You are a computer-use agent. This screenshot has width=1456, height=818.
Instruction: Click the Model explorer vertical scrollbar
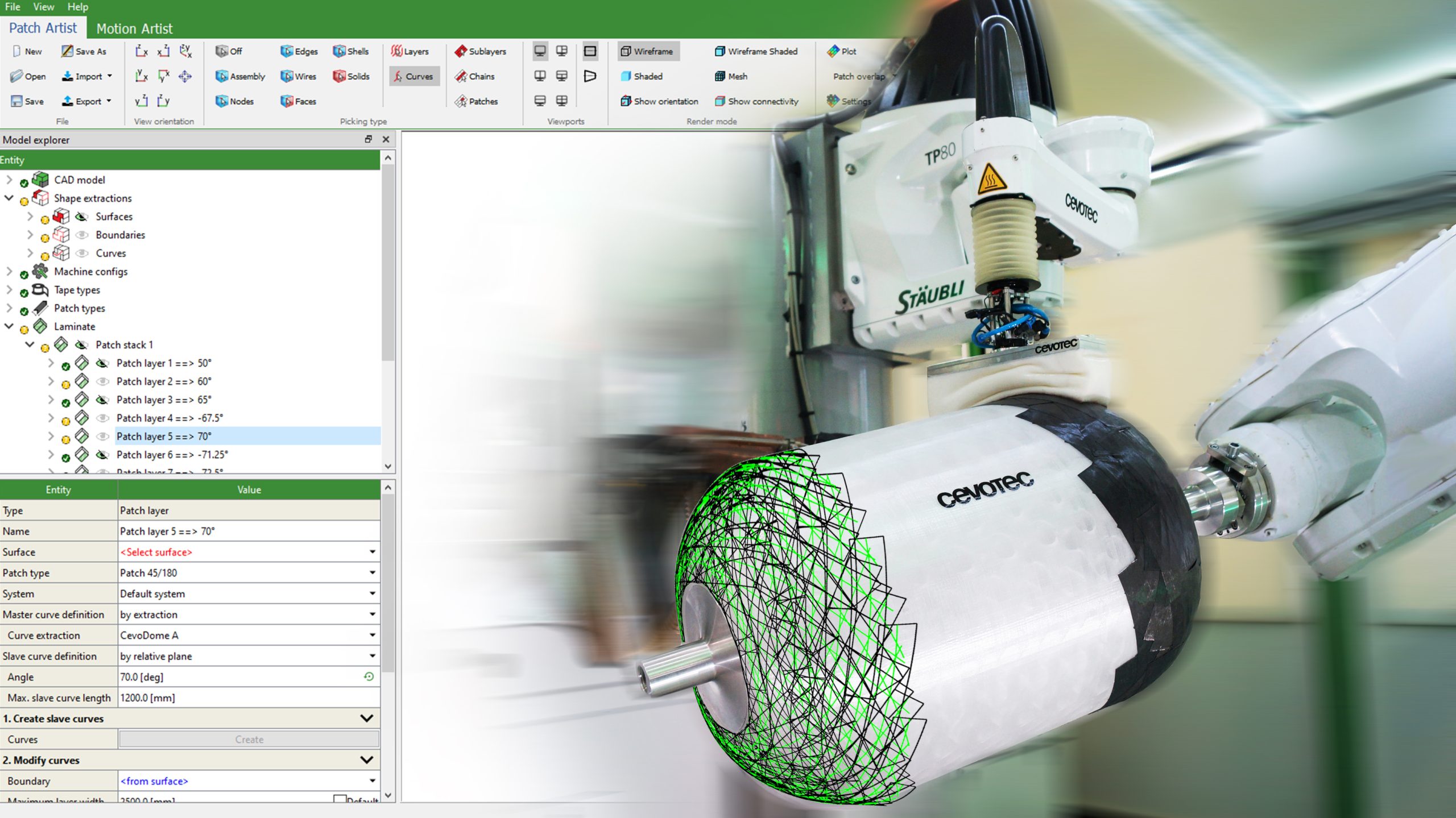[x=388, y=263]
